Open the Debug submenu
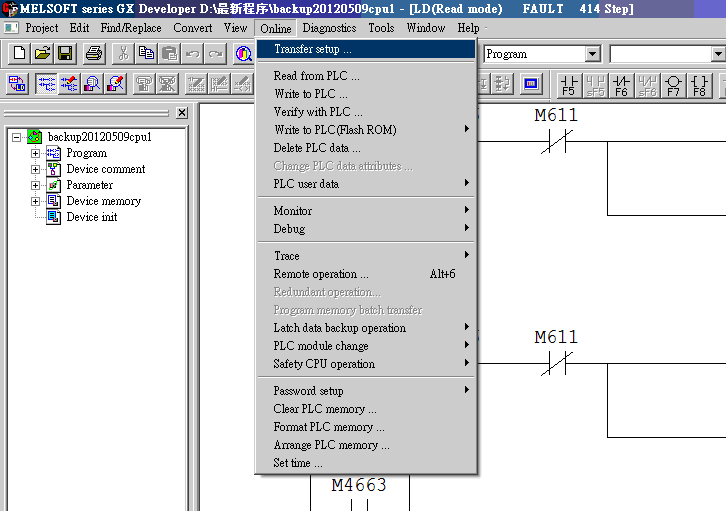 (367, 229)
